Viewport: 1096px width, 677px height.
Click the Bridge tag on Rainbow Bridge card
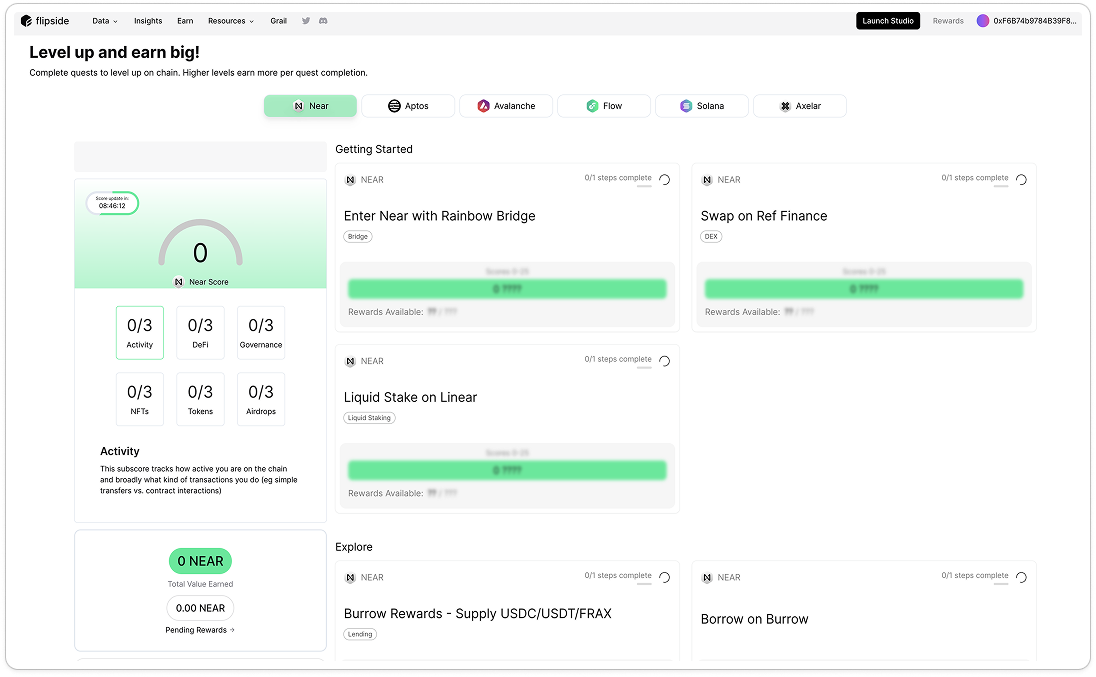(x=358, y=236)
